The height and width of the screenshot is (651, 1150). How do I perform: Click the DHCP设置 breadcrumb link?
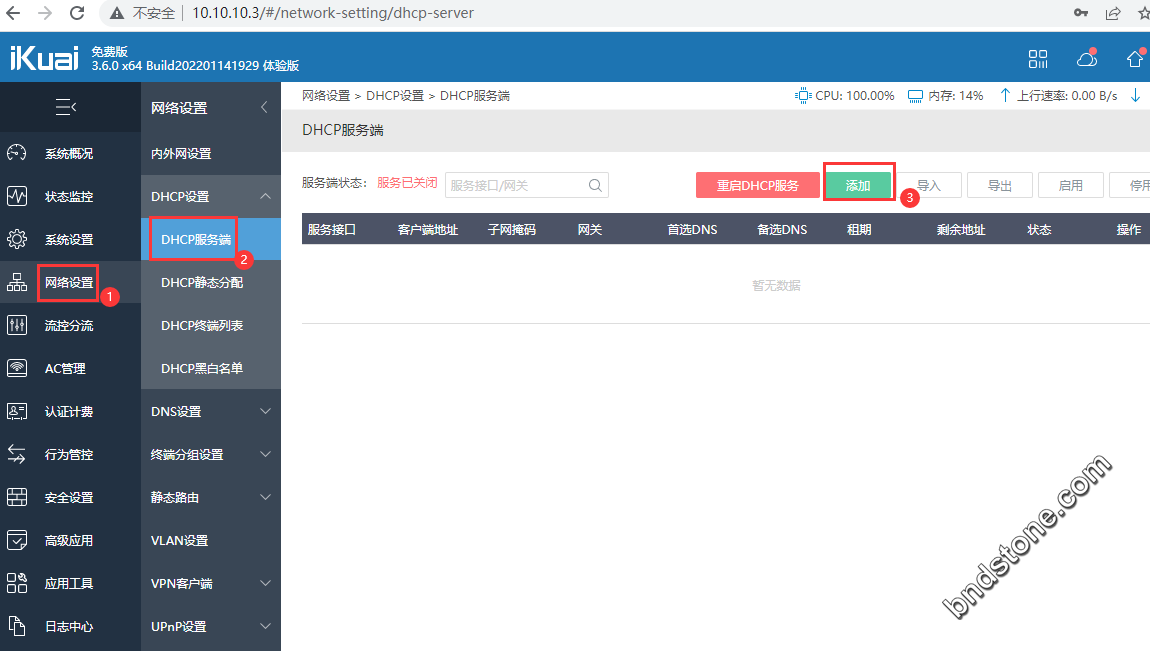pos(395,96)
